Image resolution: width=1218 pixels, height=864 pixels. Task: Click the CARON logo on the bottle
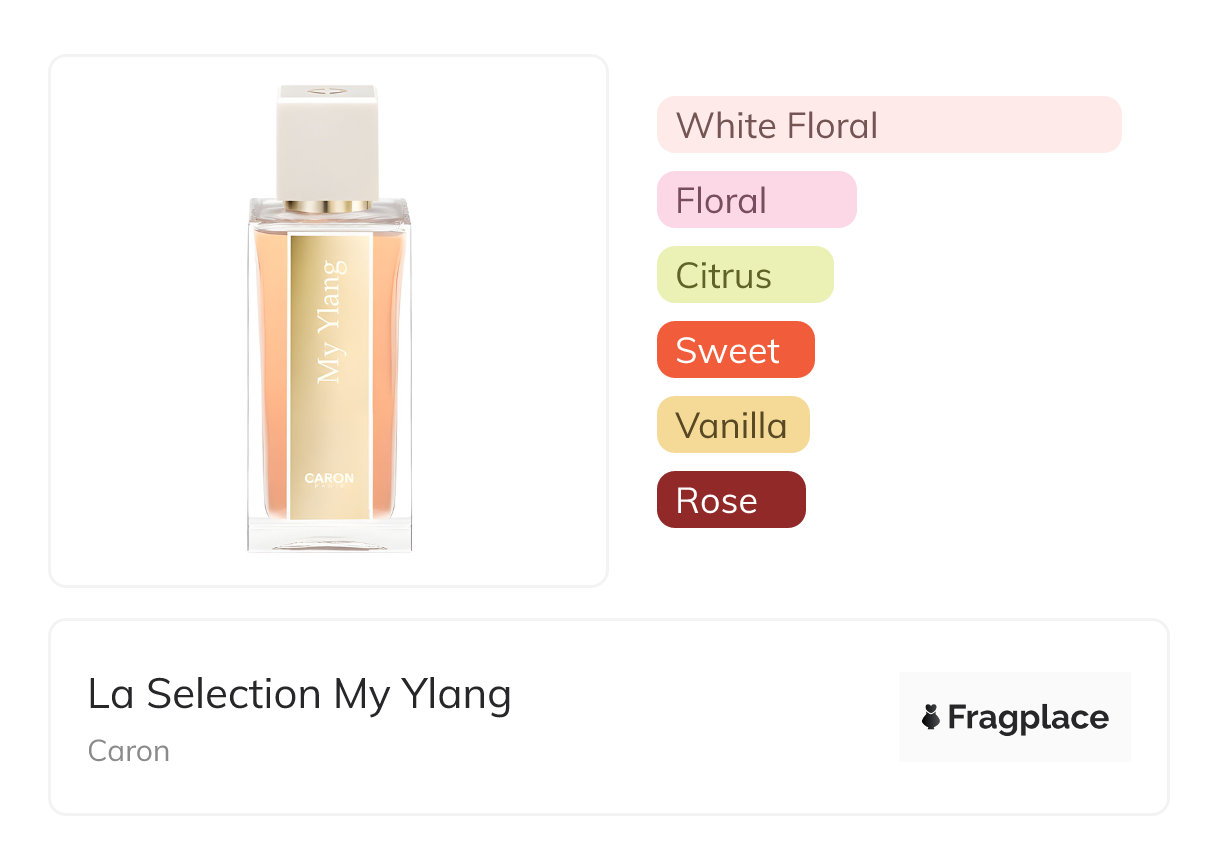(x=329, y=478)
